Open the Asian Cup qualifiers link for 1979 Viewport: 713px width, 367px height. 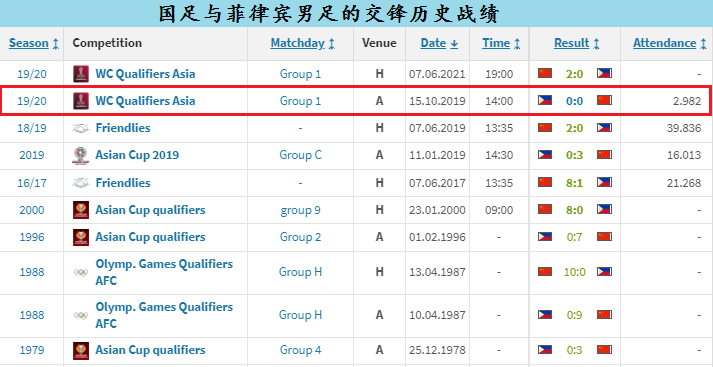150,350
